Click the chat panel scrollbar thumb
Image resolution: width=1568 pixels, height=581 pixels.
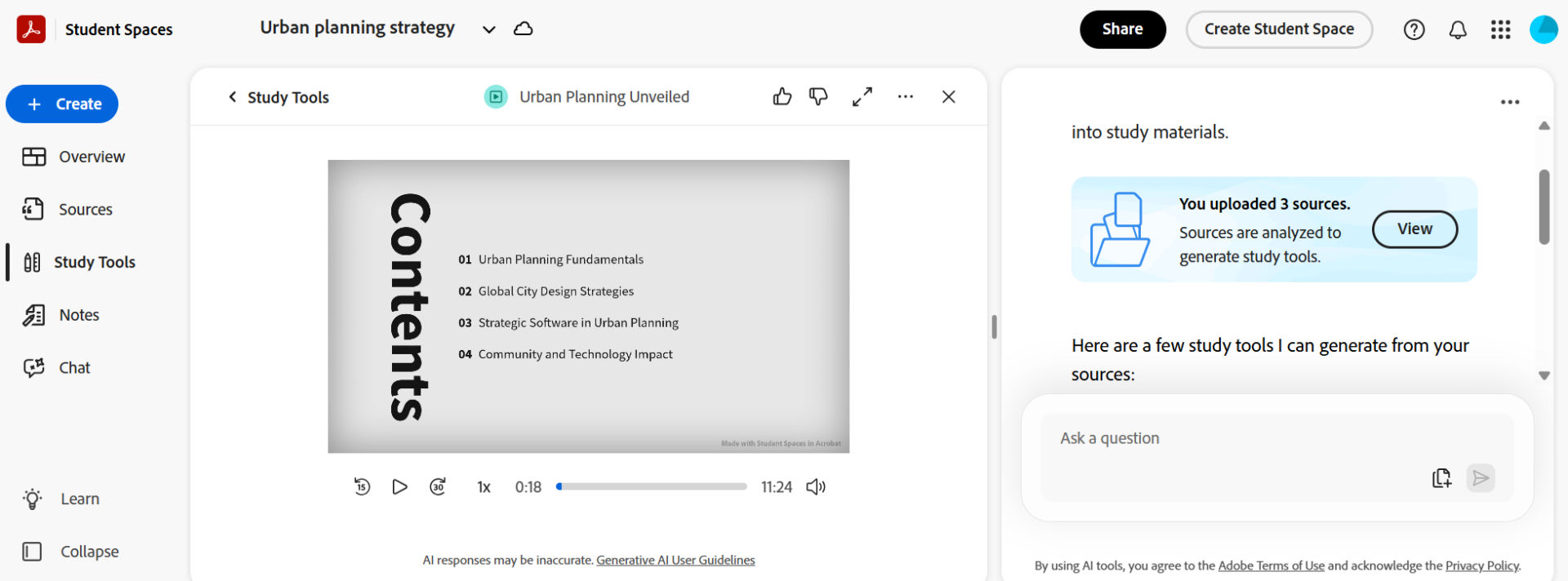click(1543, 207)
